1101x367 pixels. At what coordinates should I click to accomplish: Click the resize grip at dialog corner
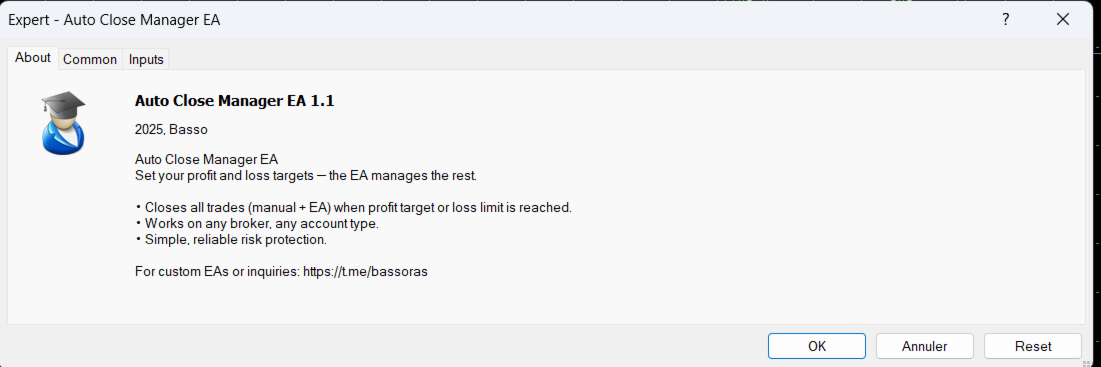pos(1088,361)
